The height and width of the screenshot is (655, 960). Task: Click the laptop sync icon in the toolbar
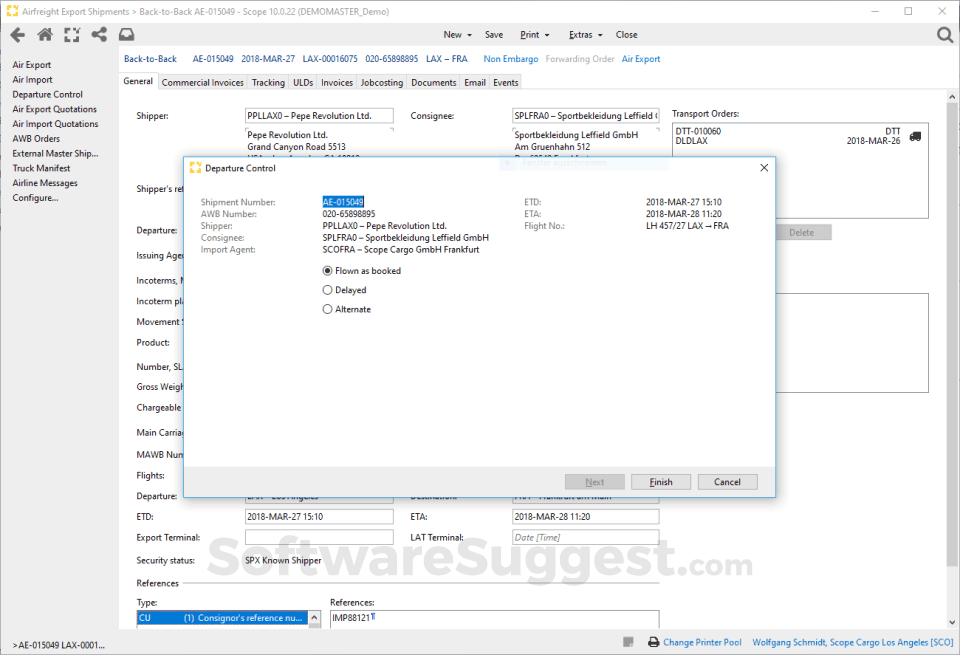tap(125, 33)
